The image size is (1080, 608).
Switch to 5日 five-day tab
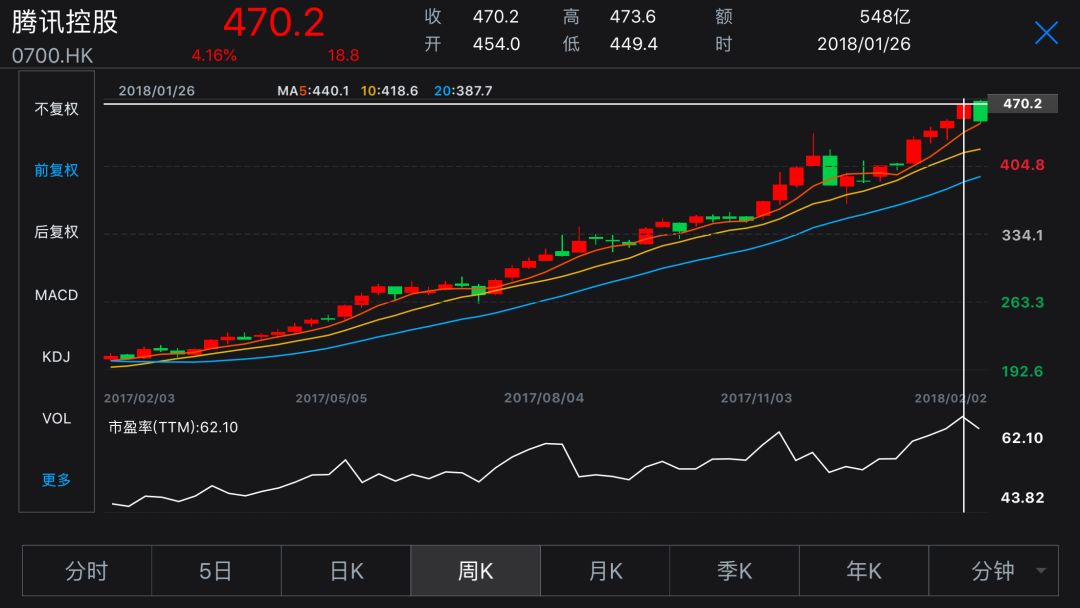coord(216,571)
